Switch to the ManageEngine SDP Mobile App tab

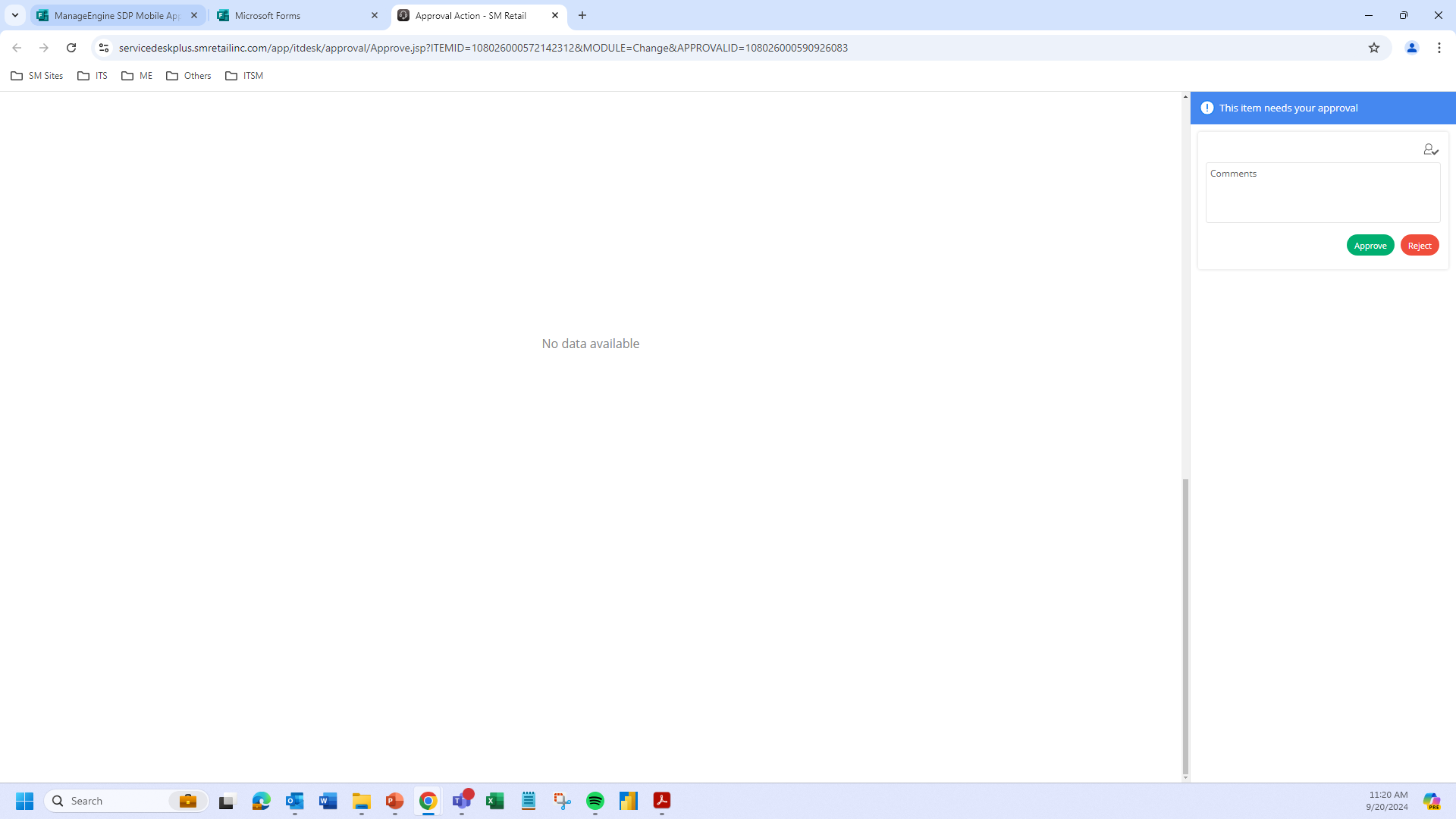114,15
